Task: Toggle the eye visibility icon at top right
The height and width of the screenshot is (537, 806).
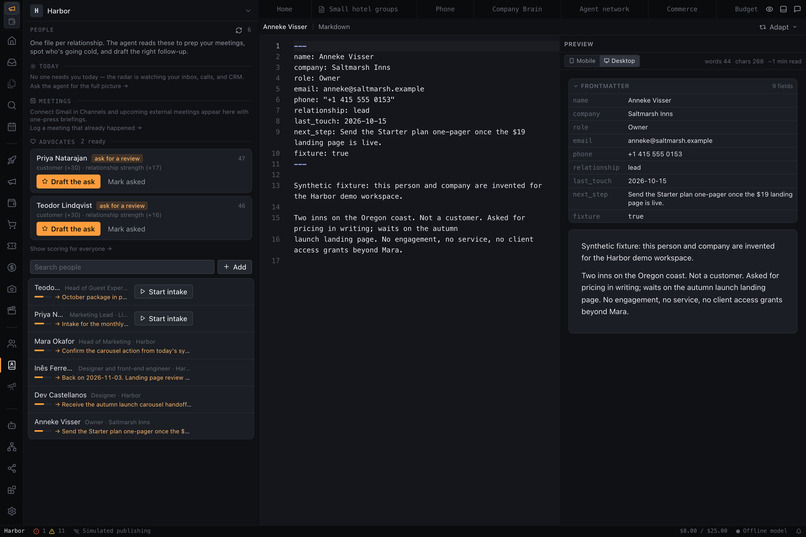Action: [770, 9]
